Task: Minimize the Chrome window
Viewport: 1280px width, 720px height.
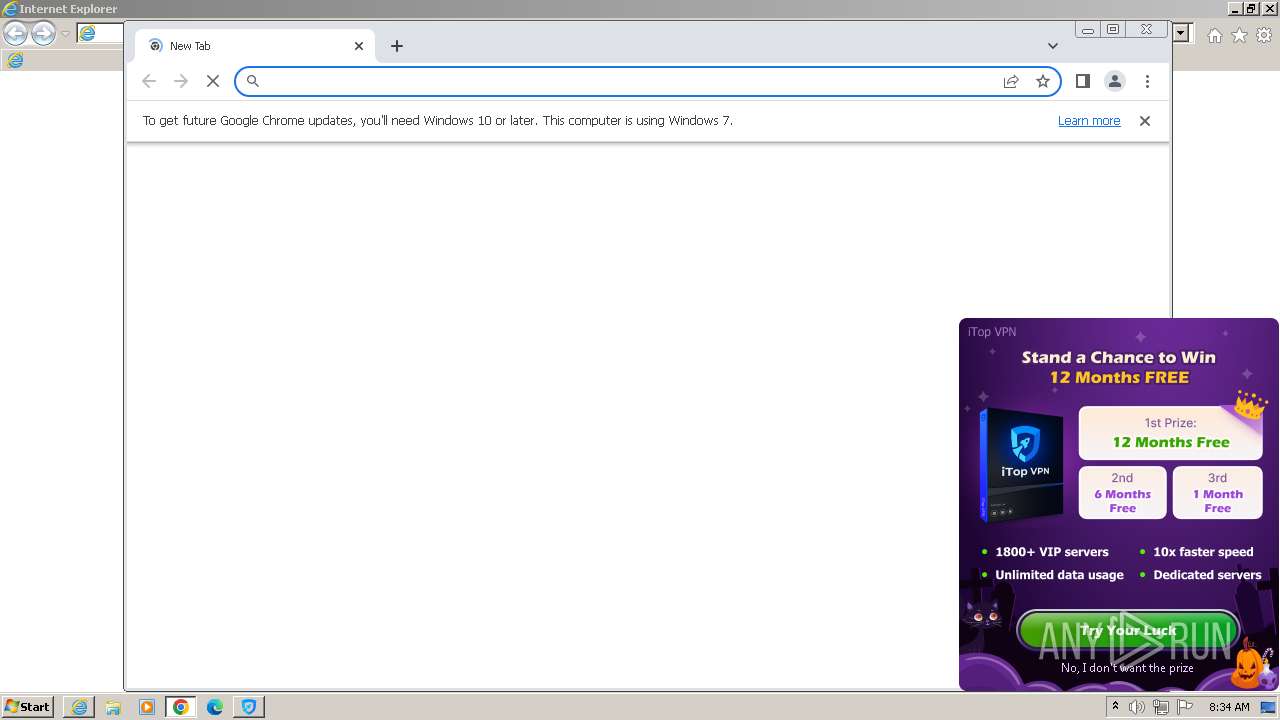Action: tap(1088, 30)
